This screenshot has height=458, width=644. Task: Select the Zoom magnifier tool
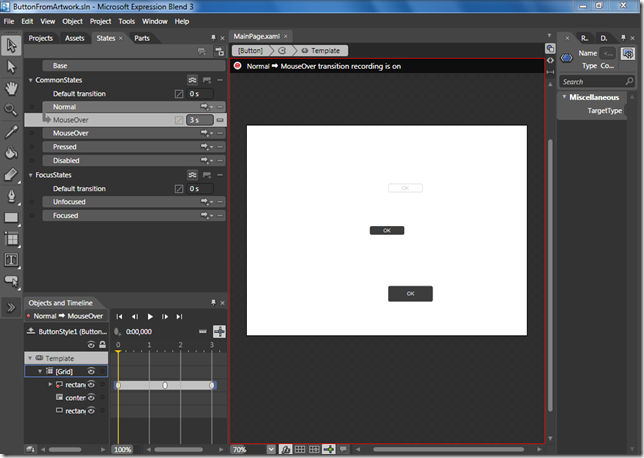(11, 109)
